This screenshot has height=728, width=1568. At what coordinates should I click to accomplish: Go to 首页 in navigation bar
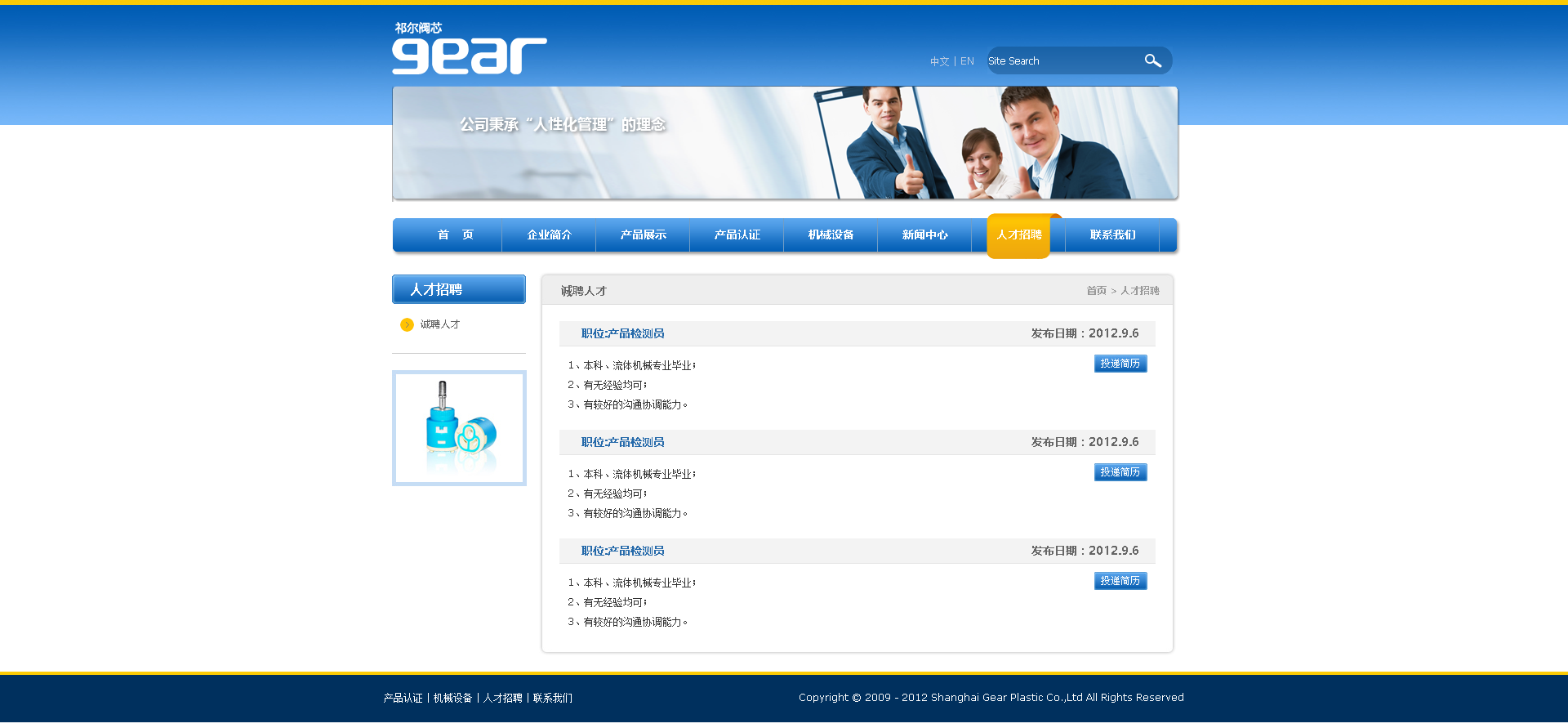click(455, 235)
